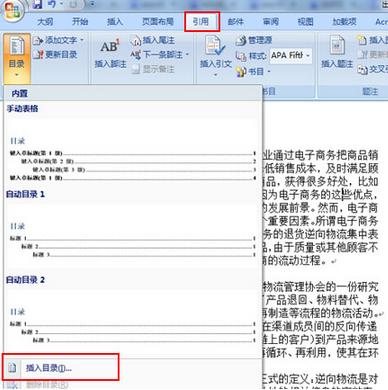Image resolution: width=388 pixels, height=390 pixels.
Task: Switch to the 大纲 tab
Action: click(x=45, y=22)
